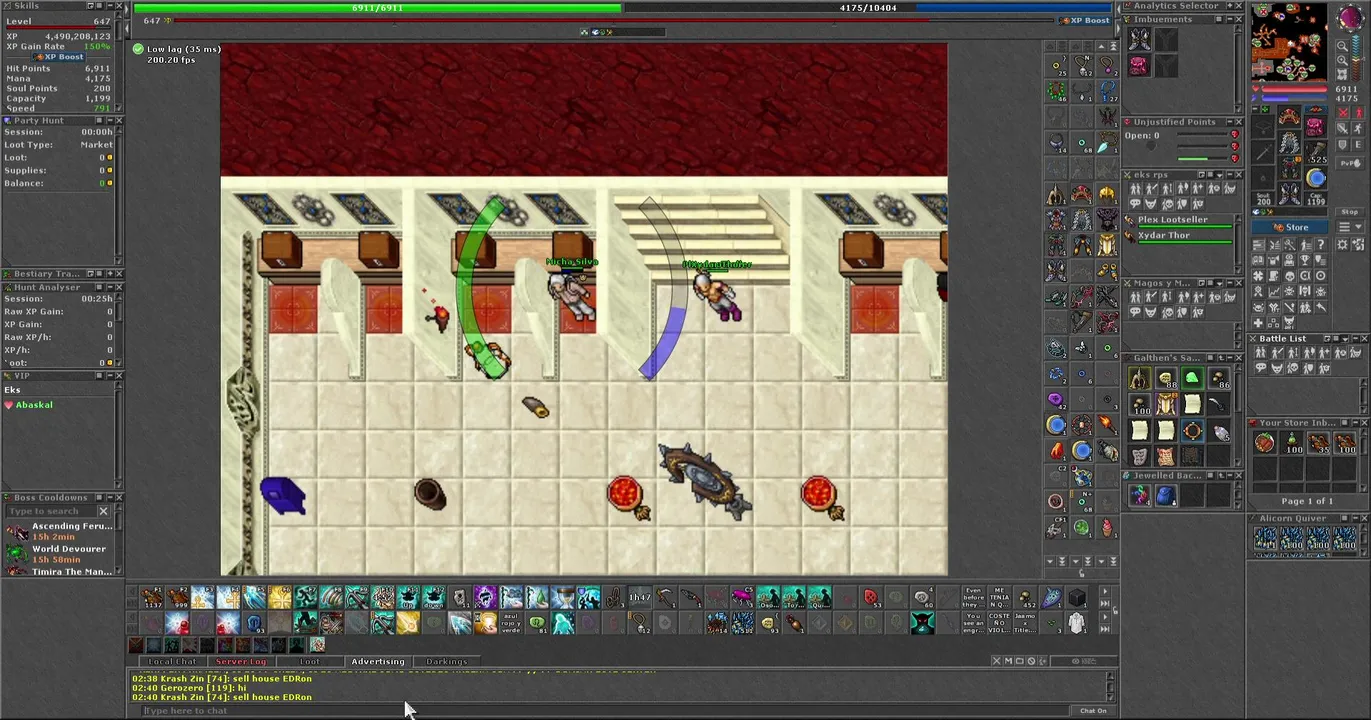Open eks rps battle list dropdown arrow

point(1219,175)
